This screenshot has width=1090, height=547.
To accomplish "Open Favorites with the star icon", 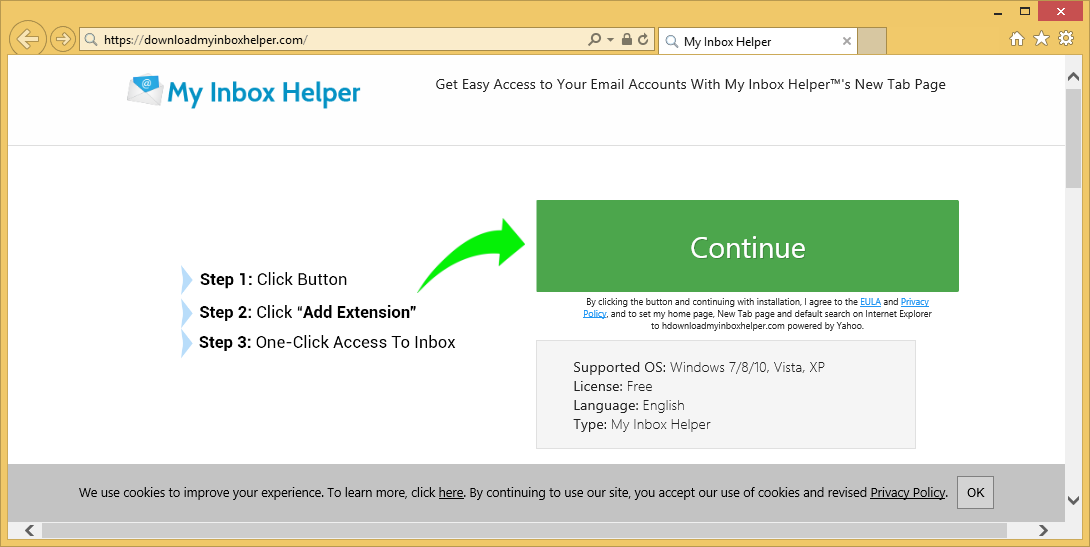I will [x=1041, y=39].
